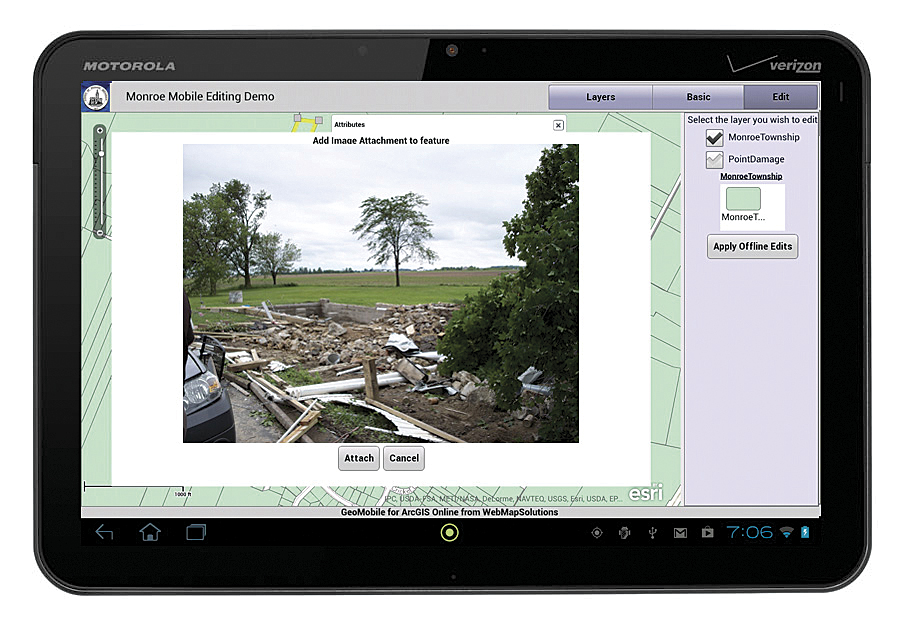Click the Monroe Mobile Editing Demo title

coord(200,96)
